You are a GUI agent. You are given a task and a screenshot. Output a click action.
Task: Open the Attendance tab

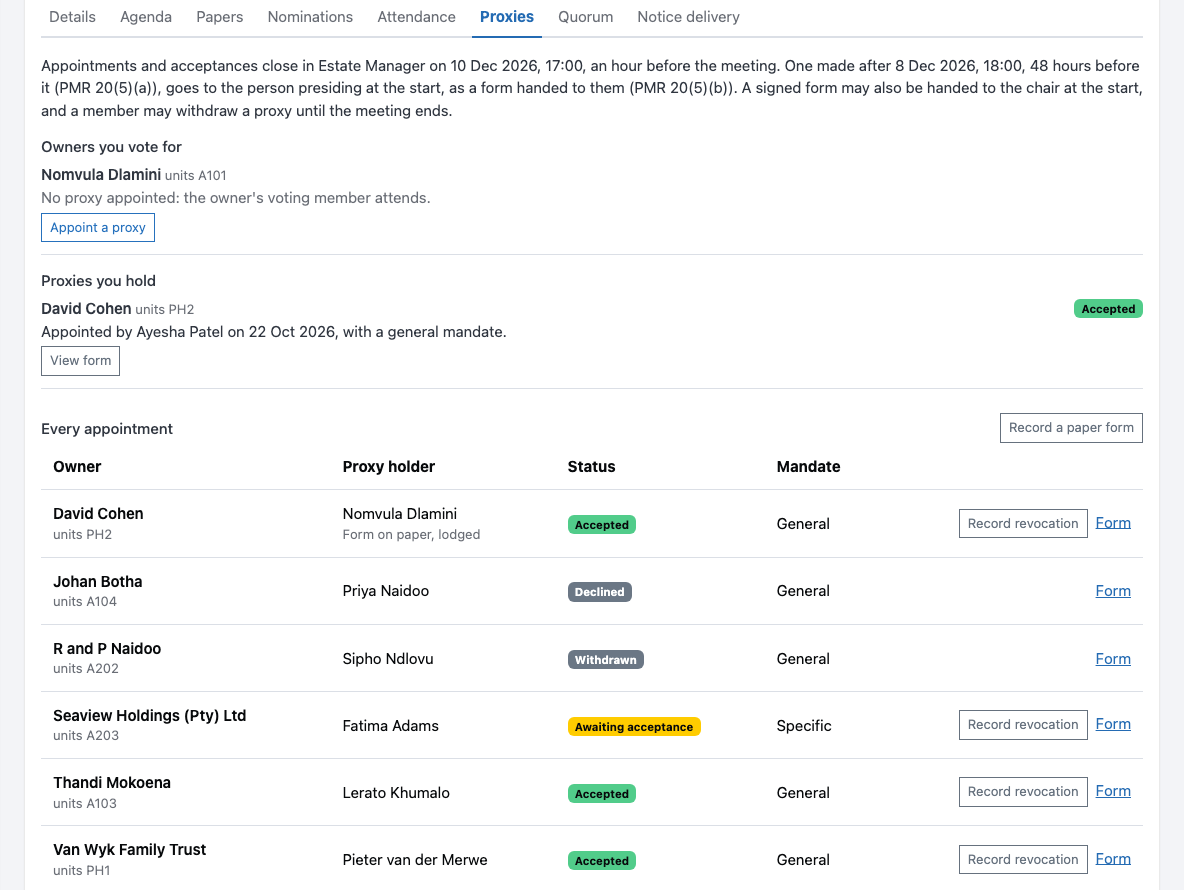417,17
